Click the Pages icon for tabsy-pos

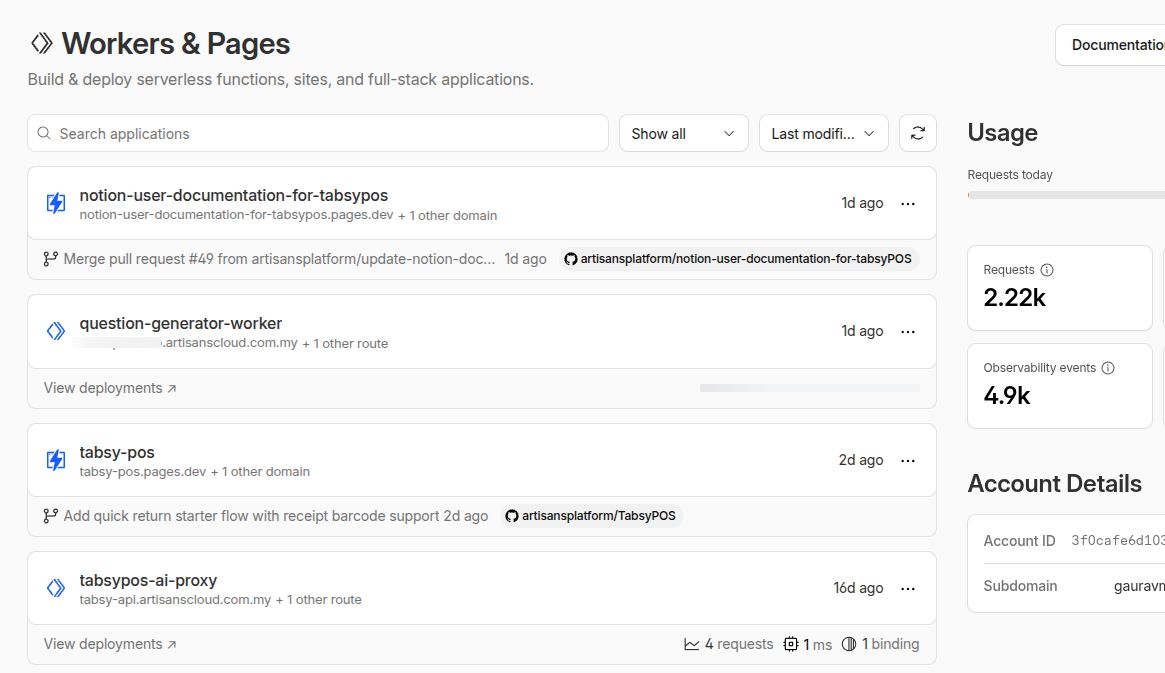tap(56, 460)
